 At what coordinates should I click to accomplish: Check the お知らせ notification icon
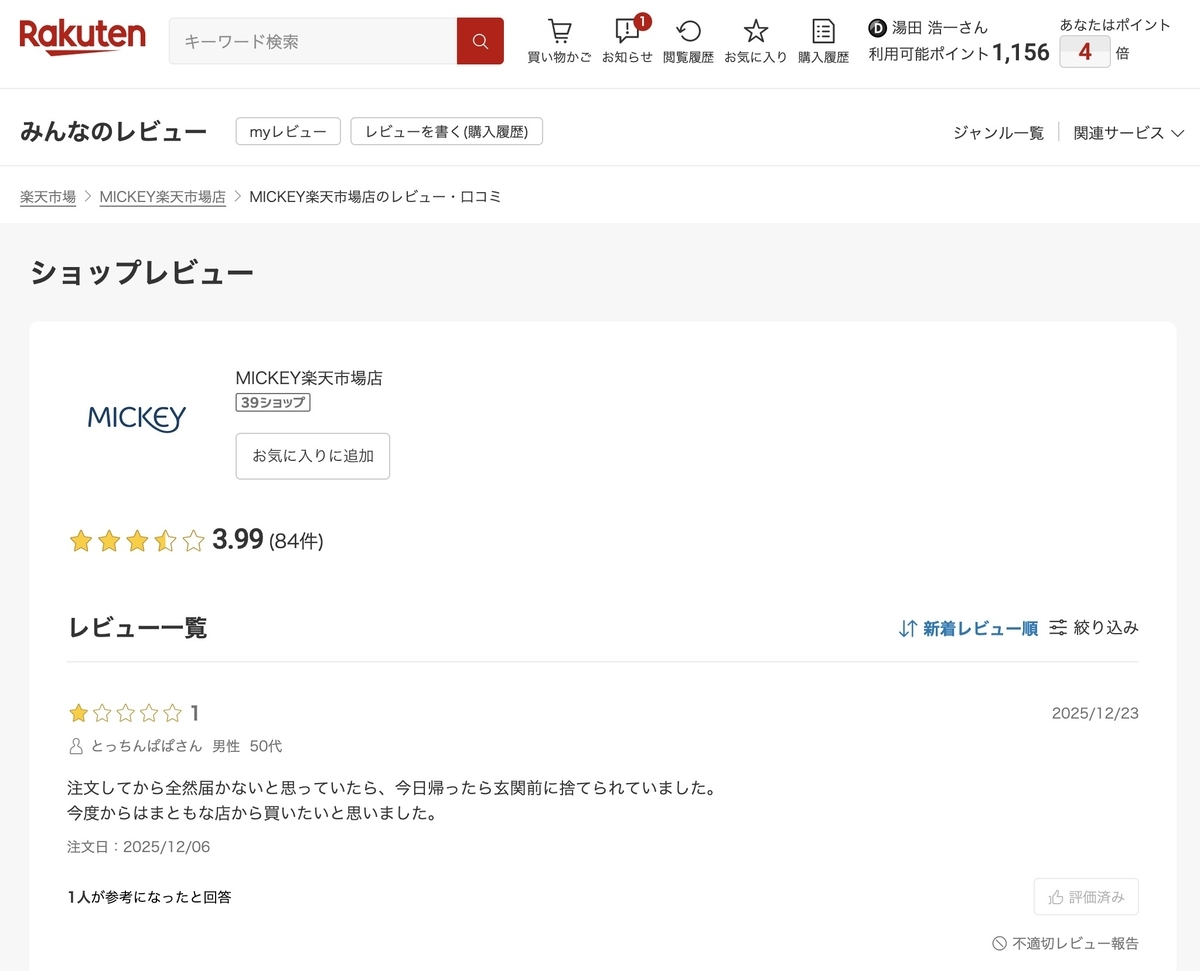(627, 31)
